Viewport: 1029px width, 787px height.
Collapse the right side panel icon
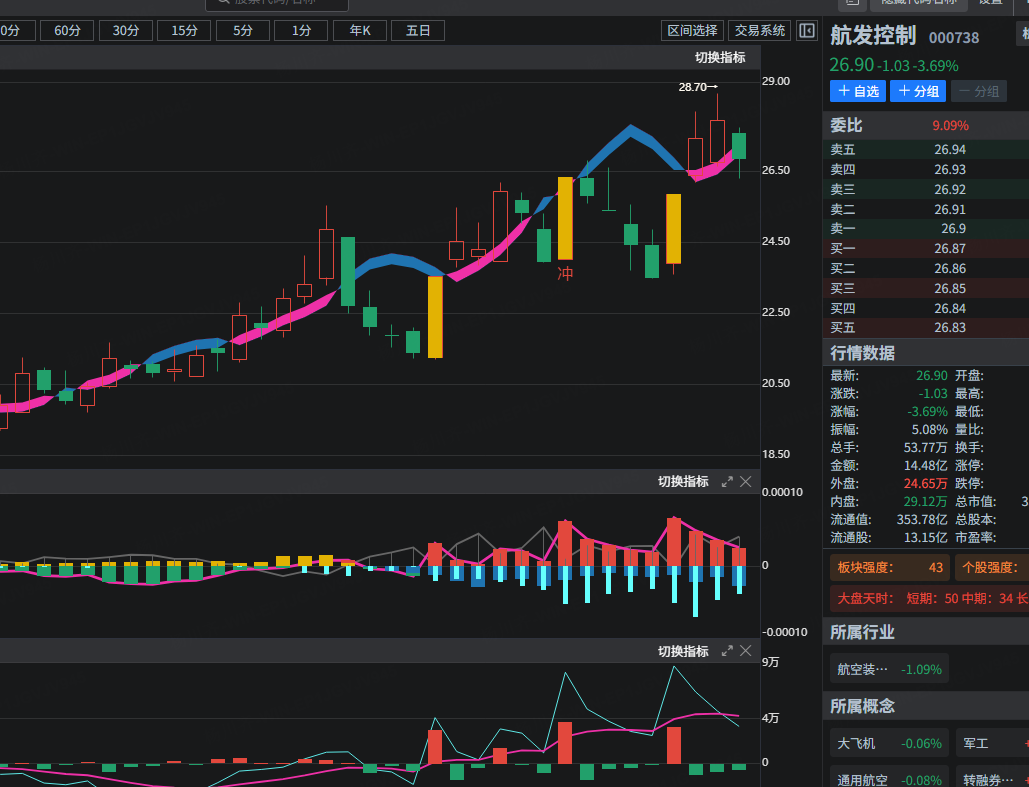pyautogui.click(x=807, y=31)
